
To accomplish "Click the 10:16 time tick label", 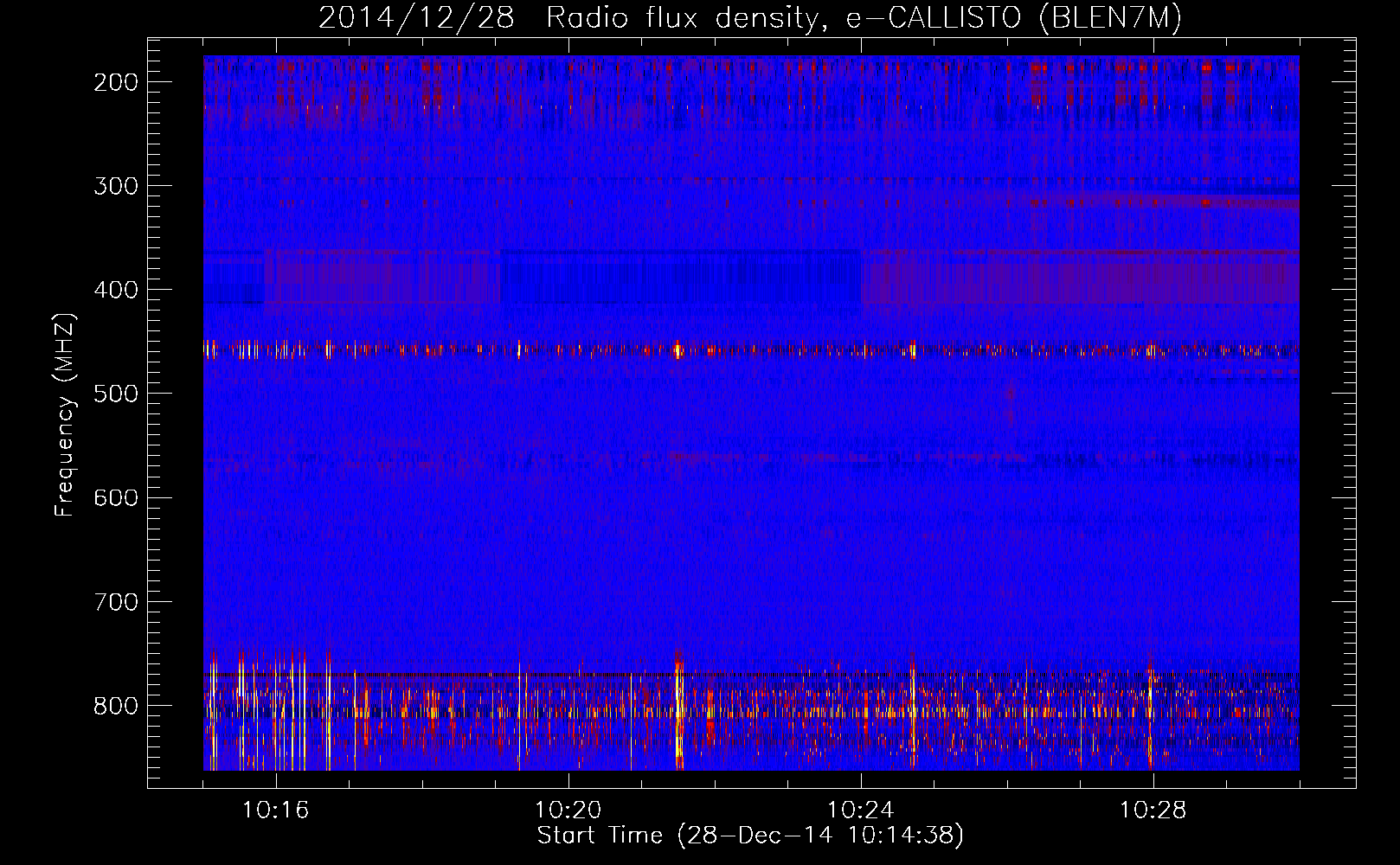I will [x=275, y=811].
